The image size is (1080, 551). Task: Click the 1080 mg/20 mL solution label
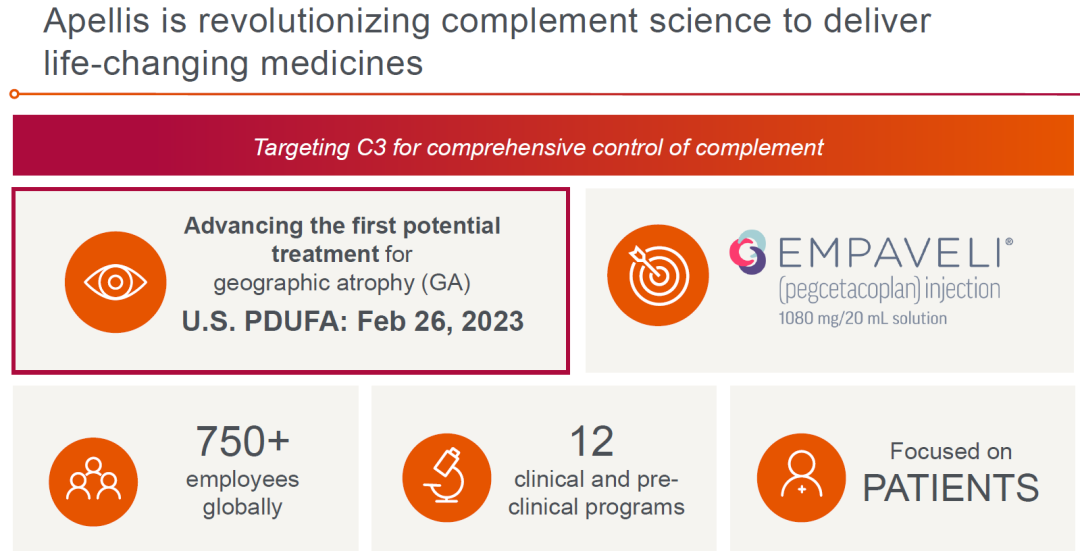[862, 318]
